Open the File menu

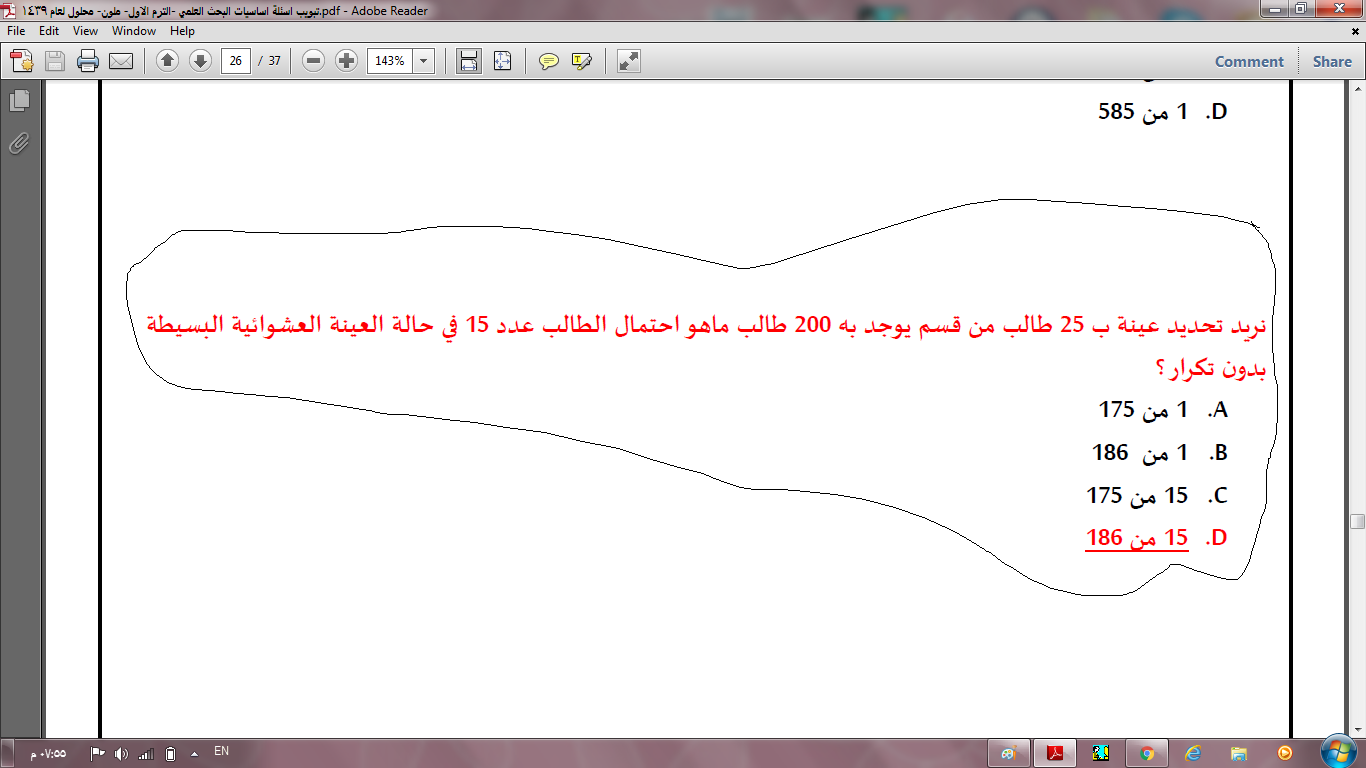tap(16, 31)
